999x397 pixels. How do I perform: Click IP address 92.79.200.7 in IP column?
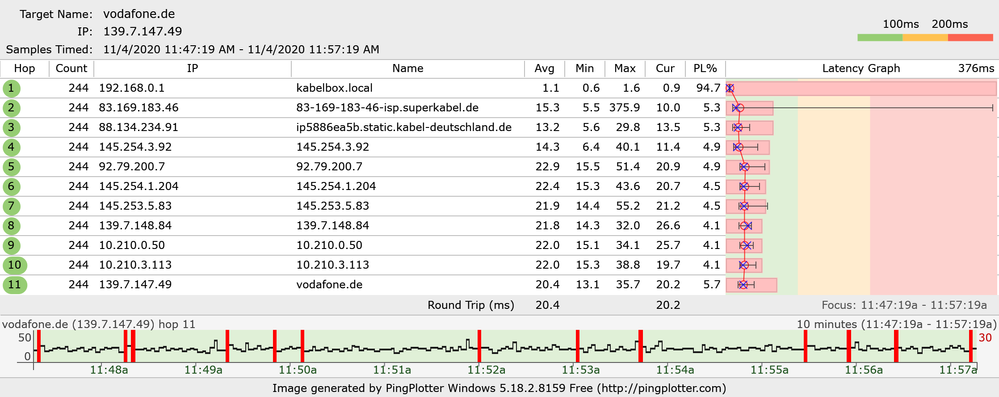pyautogui.click(x=131, y=167)
